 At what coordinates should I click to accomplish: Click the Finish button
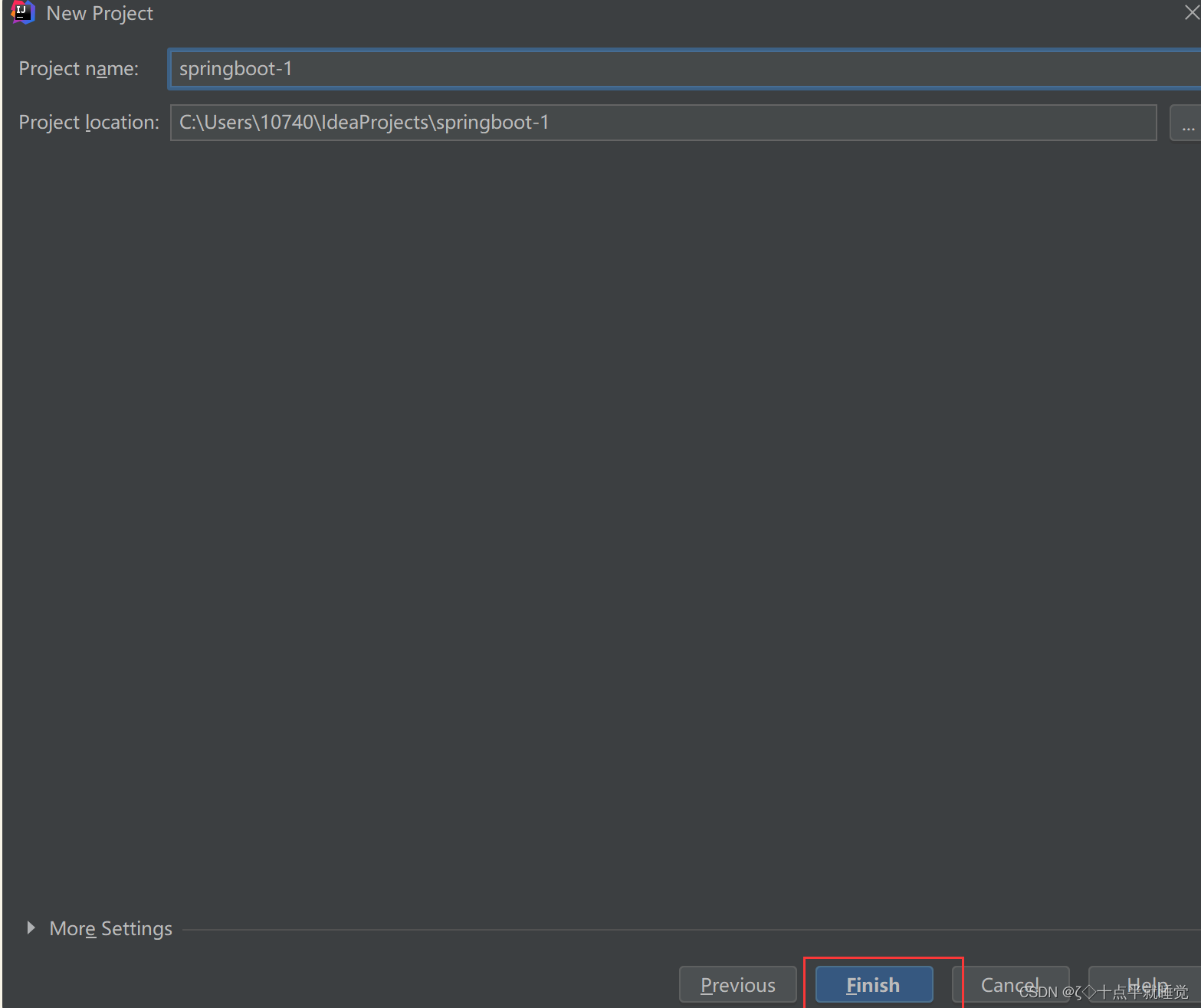[x=874, y=985]
